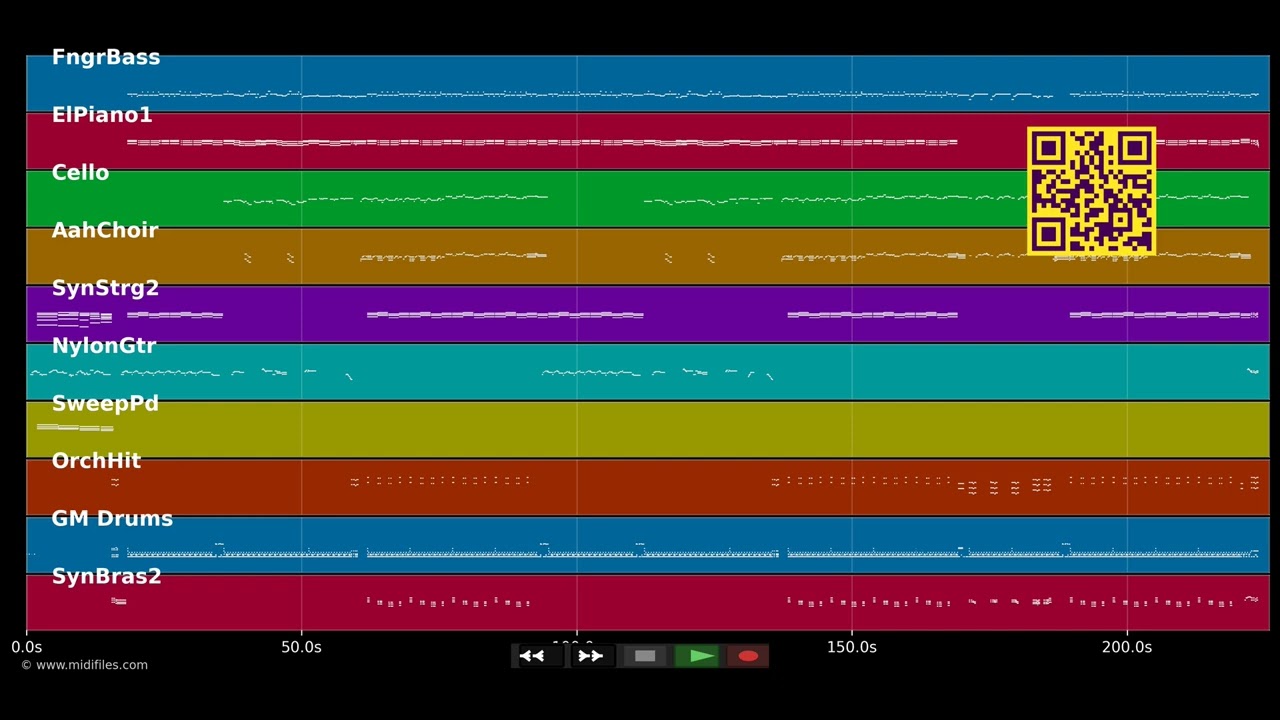Jump to the 50.0s timeline marker
Screen dimensions: 1280x720
click(301, 647)
